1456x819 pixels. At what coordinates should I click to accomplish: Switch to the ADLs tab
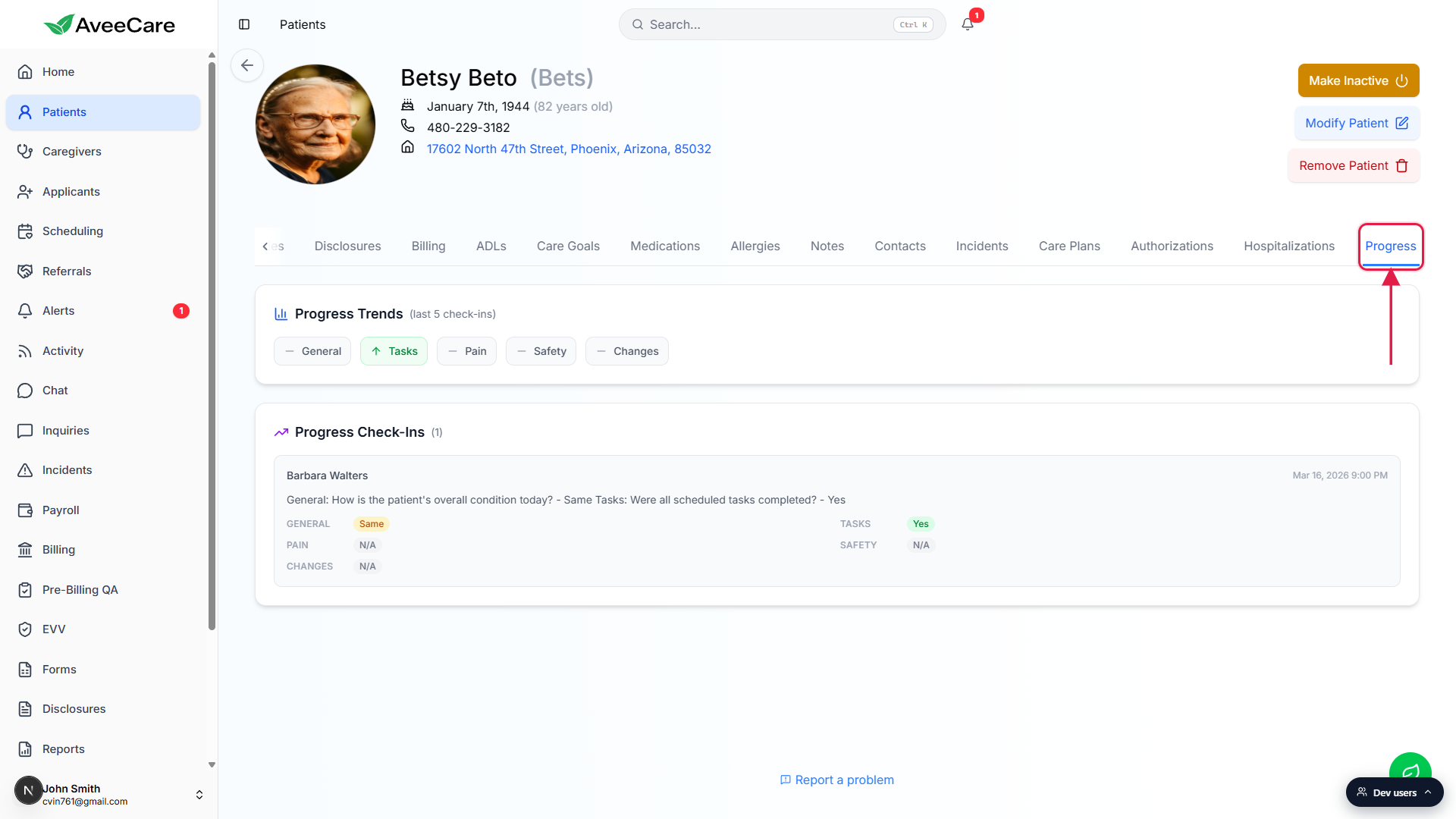tap(491, 246)
